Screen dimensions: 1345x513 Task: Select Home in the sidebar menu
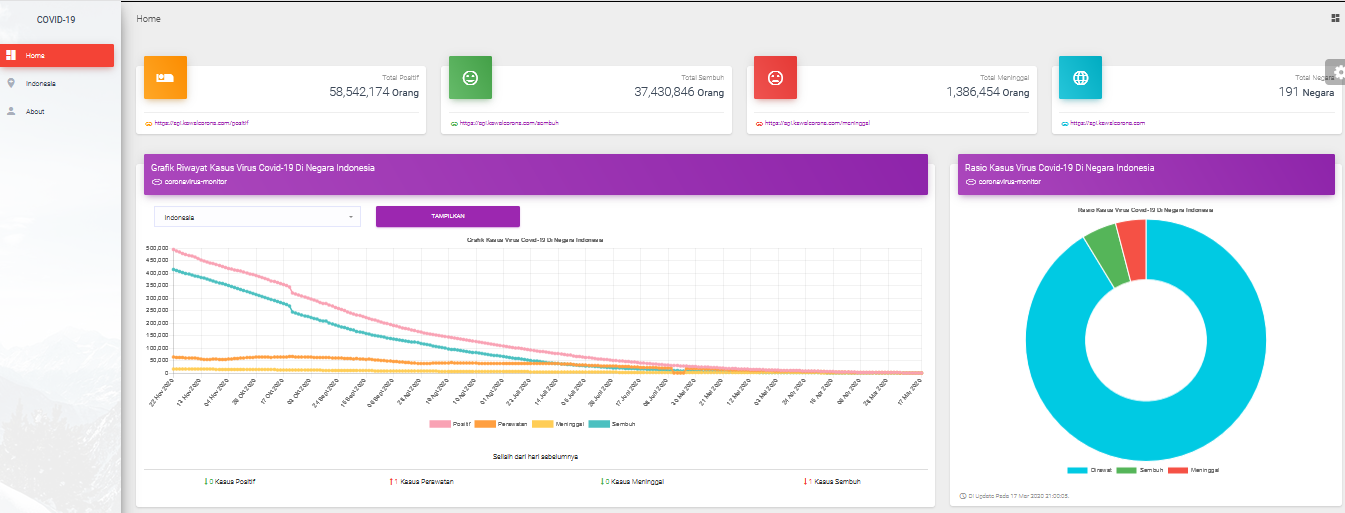(x=58, y=56)
